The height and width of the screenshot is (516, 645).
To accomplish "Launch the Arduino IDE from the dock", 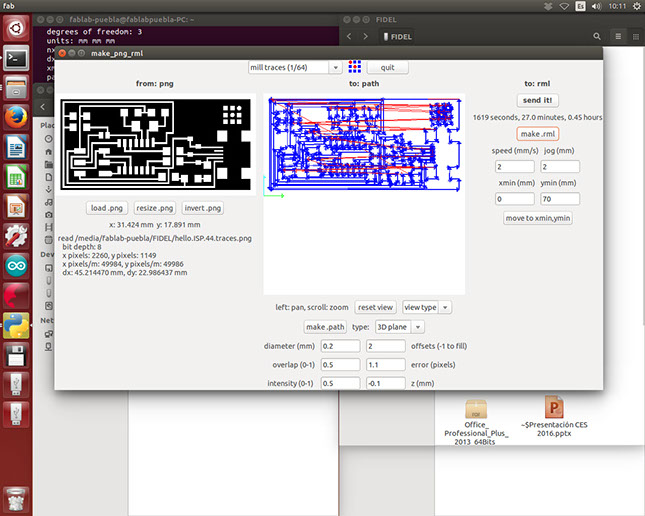I will pyautogui.click(x=16, y=266).
